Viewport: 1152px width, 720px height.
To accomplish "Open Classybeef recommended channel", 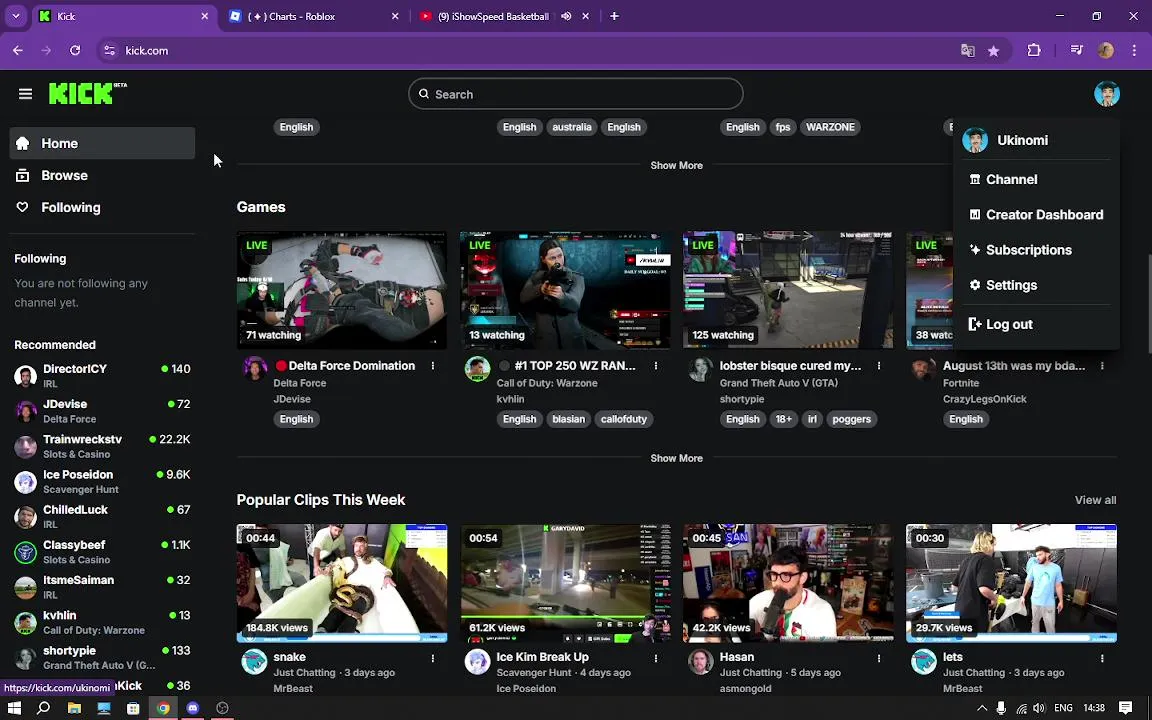I will click(102, 552).
